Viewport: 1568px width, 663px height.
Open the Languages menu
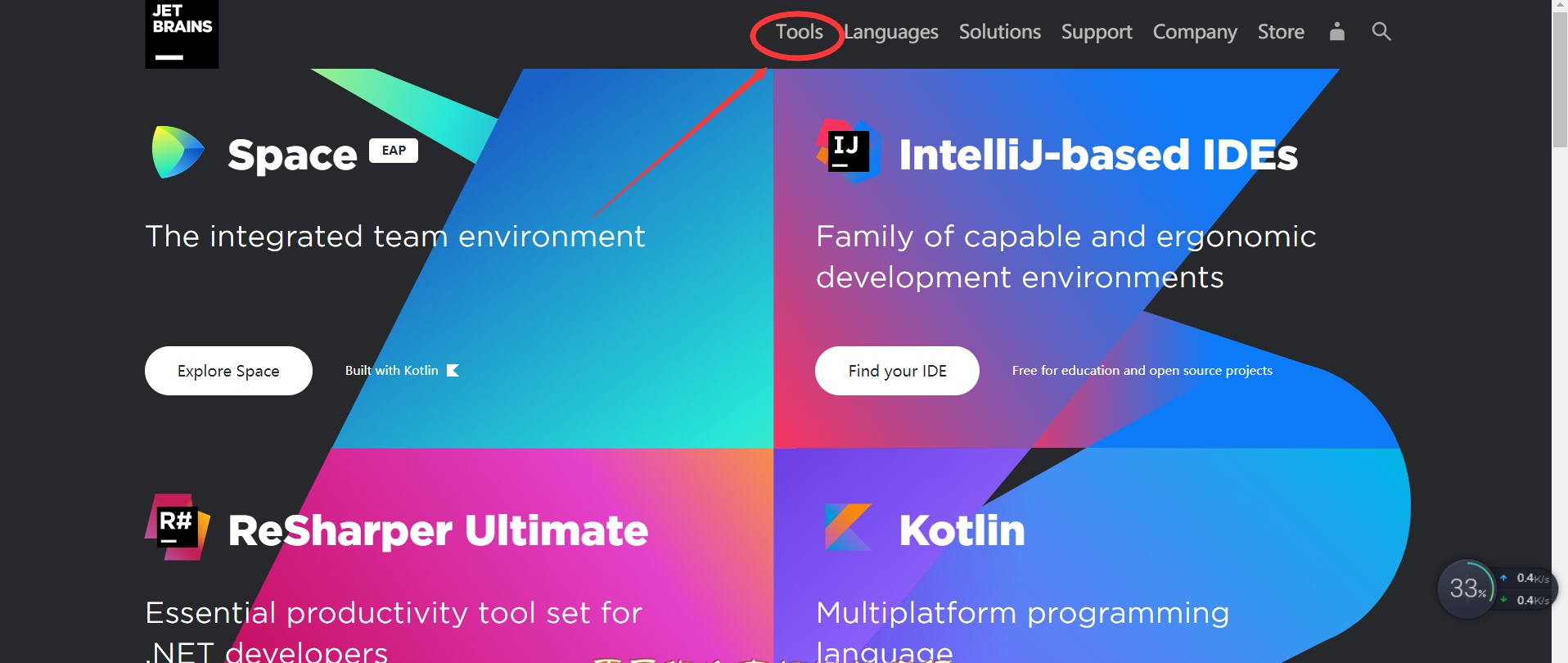(x=891, y=33)
